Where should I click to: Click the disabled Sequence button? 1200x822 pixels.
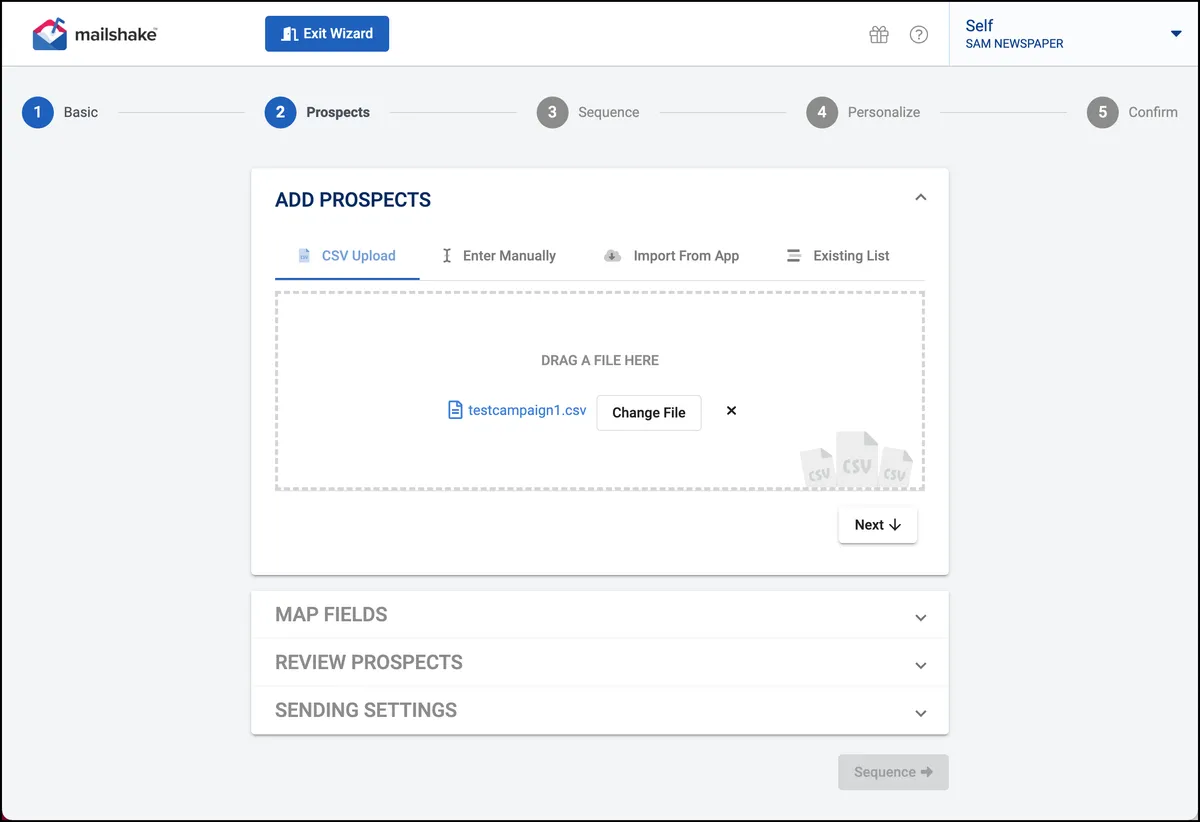tap(893, 772)
